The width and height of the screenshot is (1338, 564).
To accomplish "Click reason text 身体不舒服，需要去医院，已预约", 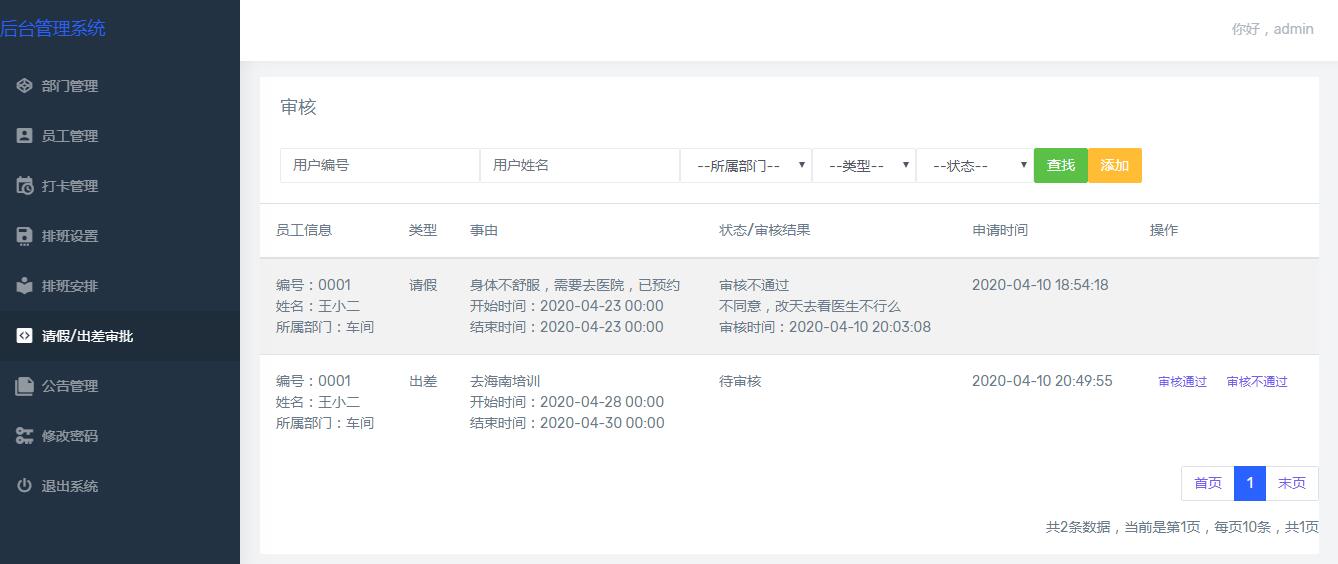I will tap(575, 285).
